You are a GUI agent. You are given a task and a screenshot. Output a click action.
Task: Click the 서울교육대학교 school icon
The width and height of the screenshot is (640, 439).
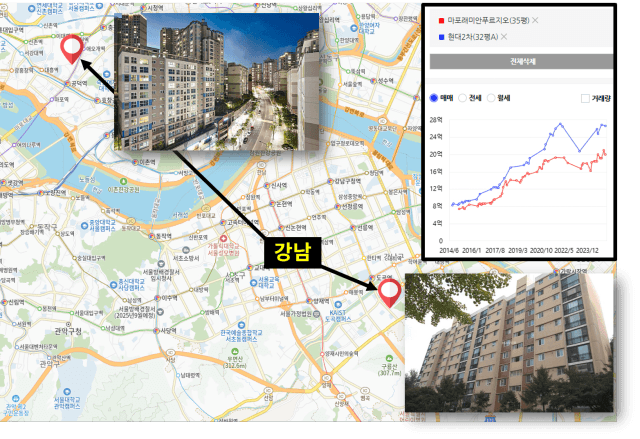click(x=253, y=282)
